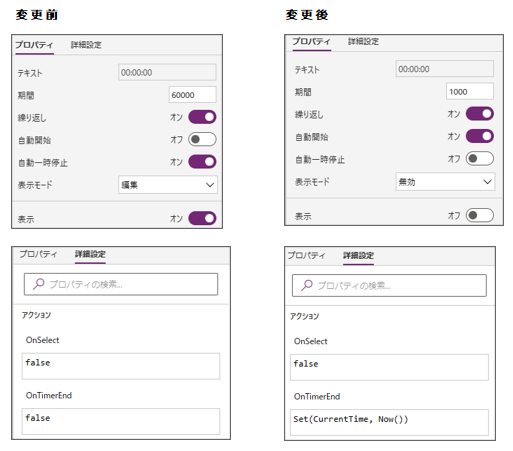This screenshot has width=513, height=451.
Task: Turn on 表示 in the 変更後 panel
Action: point(480,215)
